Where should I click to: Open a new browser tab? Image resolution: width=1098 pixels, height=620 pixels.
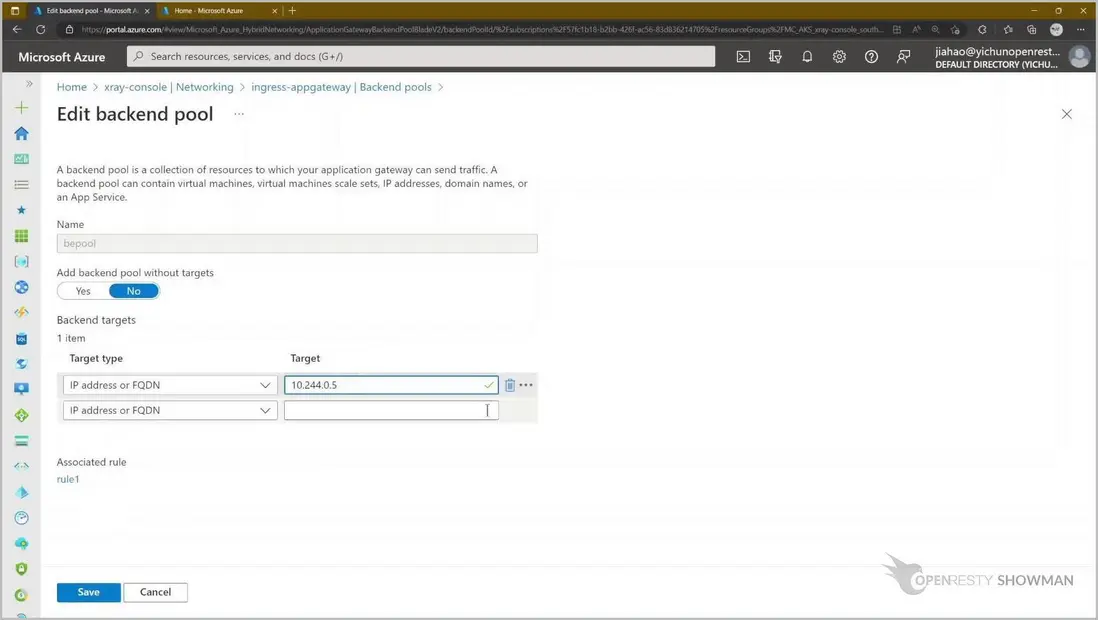pos(293,11)
